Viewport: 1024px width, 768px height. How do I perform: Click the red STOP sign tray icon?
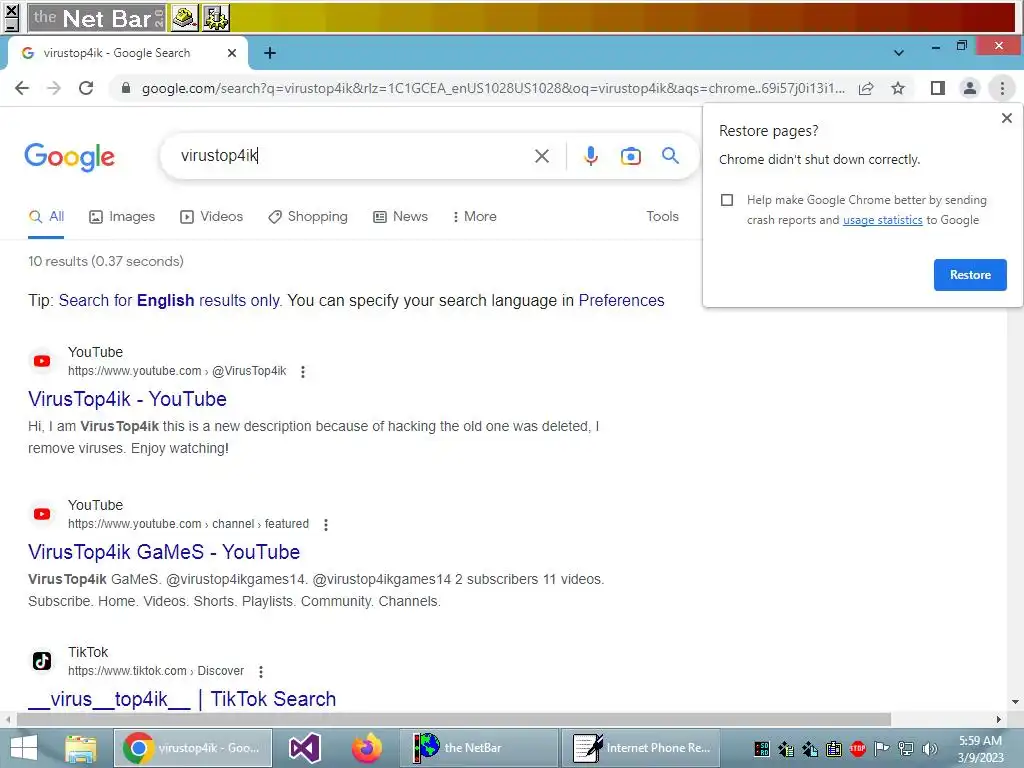[857, 749]
